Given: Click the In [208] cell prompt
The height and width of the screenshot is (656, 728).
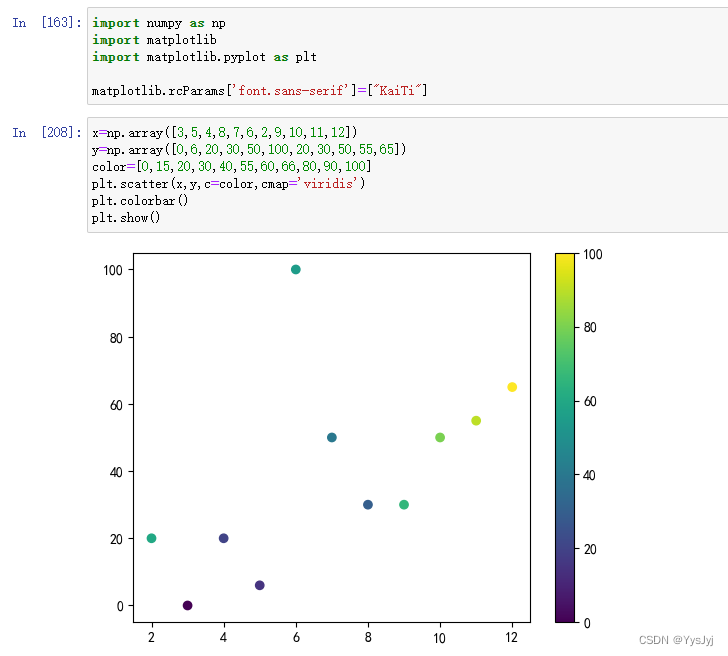Looking at the screenshot, I should tap(47, 132).
